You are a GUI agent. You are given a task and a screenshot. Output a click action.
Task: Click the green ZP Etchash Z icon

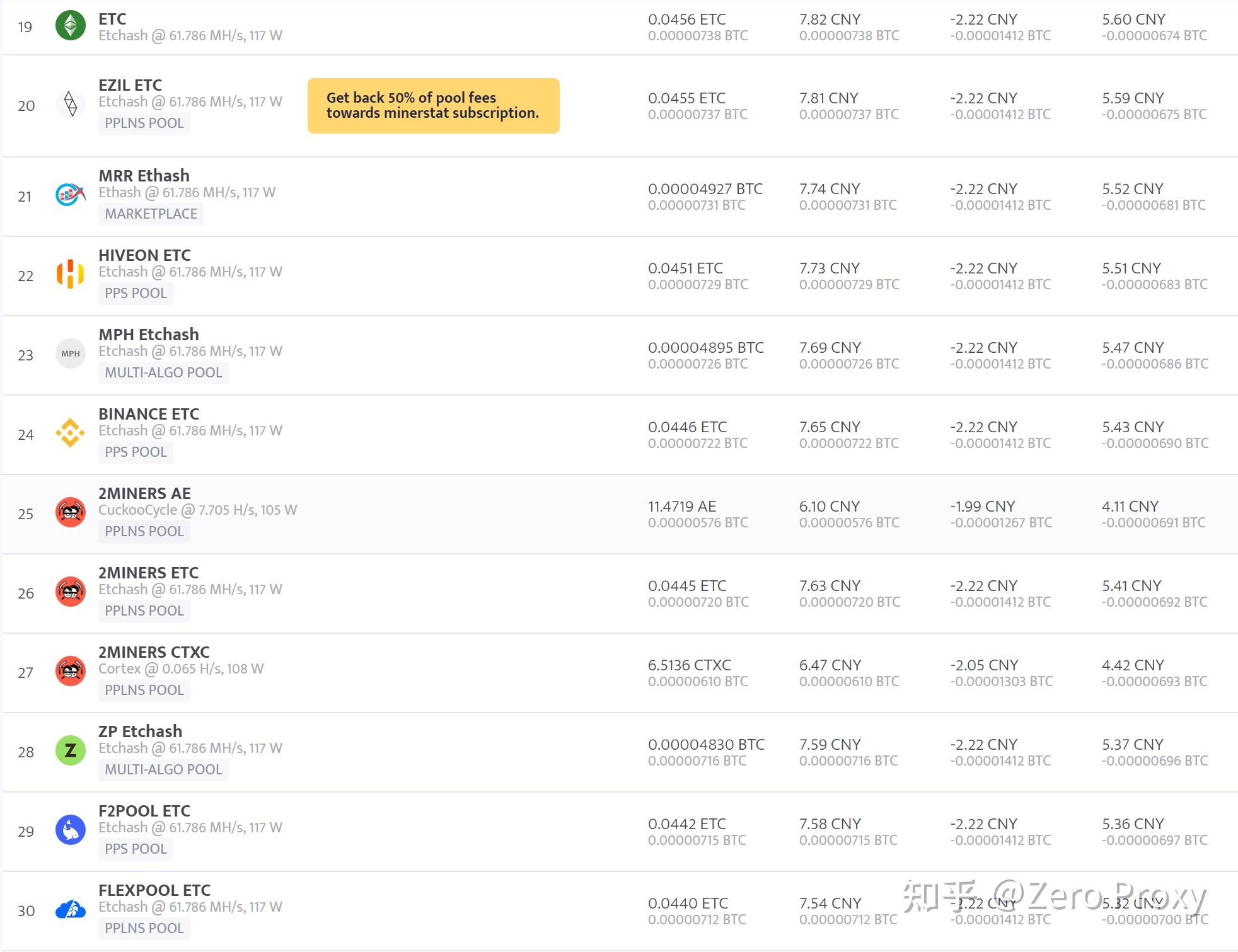71,750
